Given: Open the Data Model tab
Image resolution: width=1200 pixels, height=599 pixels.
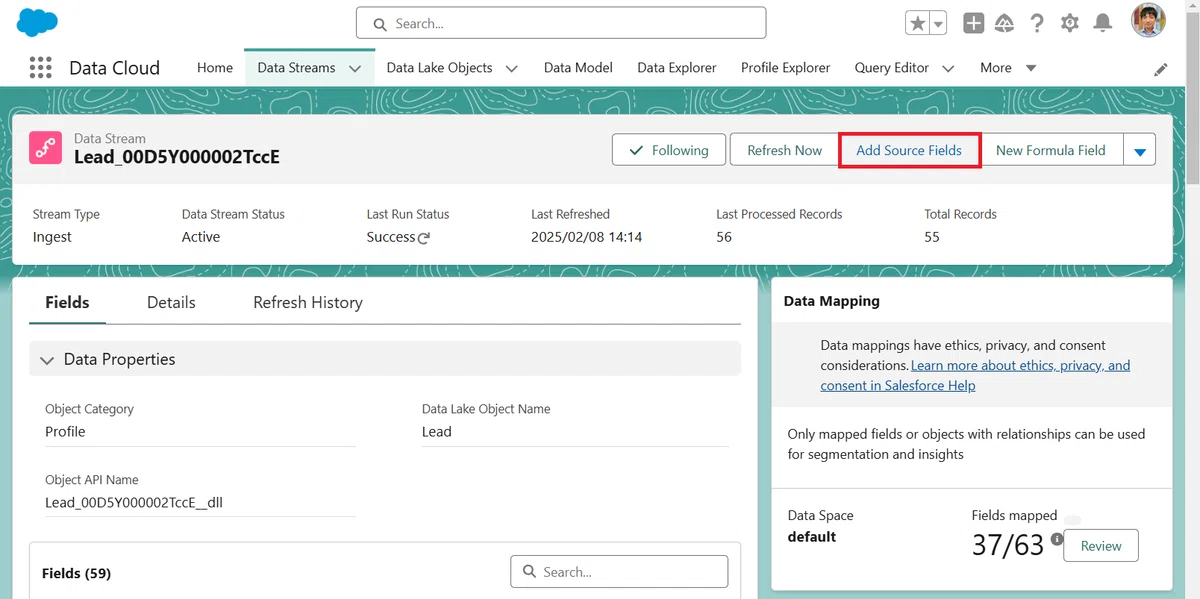Looking at the screenshot, I should pyautogui.click(x=578, y=68).
